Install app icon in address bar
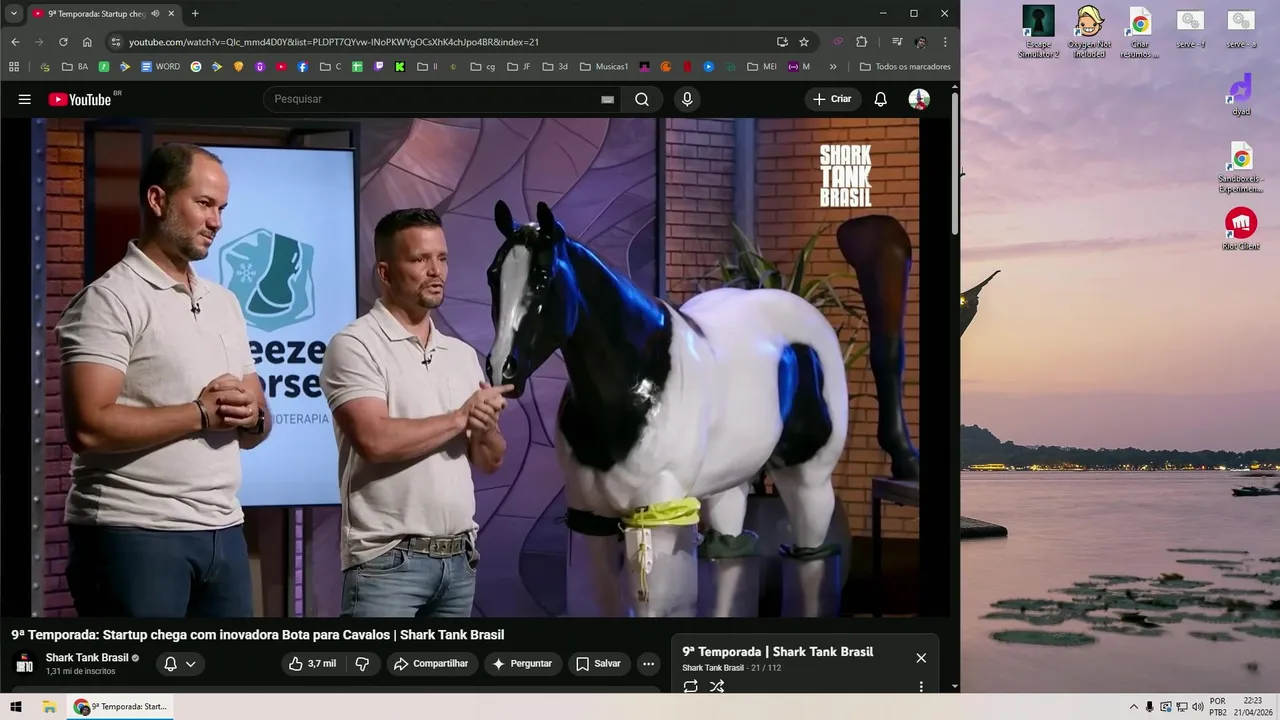 pyautogui.click(x=782, y=42)
